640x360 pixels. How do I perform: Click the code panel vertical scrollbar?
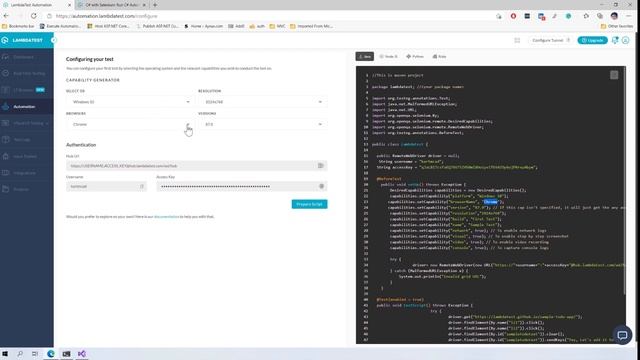tap(624, 180)
